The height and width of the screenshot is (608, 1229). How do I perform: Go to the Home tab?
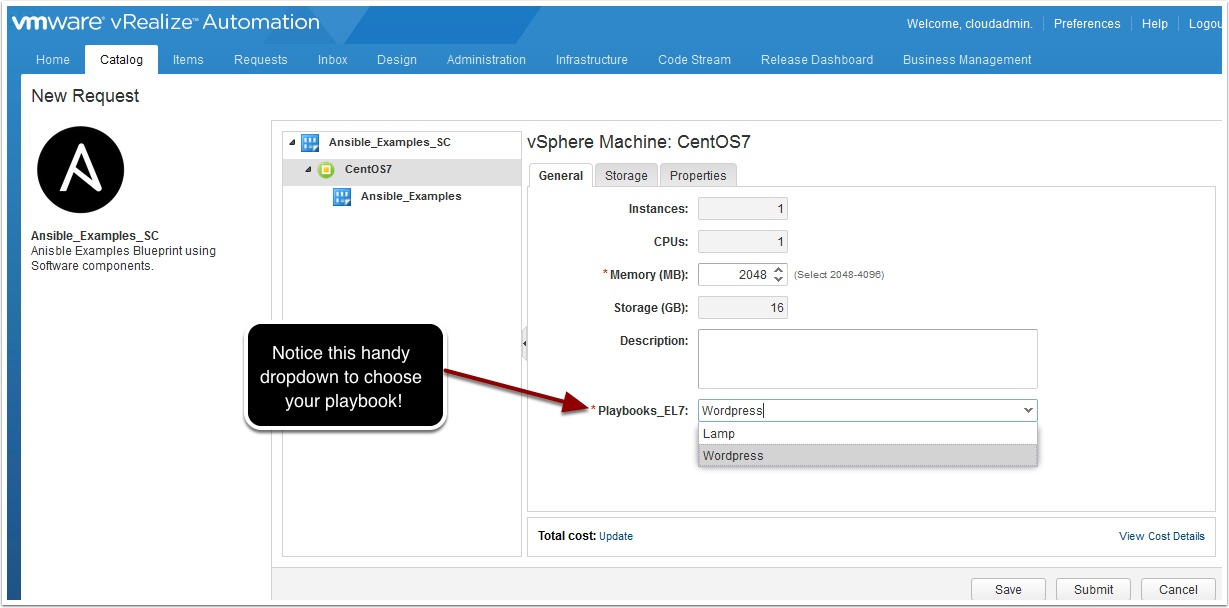click(x=53, y=60)
